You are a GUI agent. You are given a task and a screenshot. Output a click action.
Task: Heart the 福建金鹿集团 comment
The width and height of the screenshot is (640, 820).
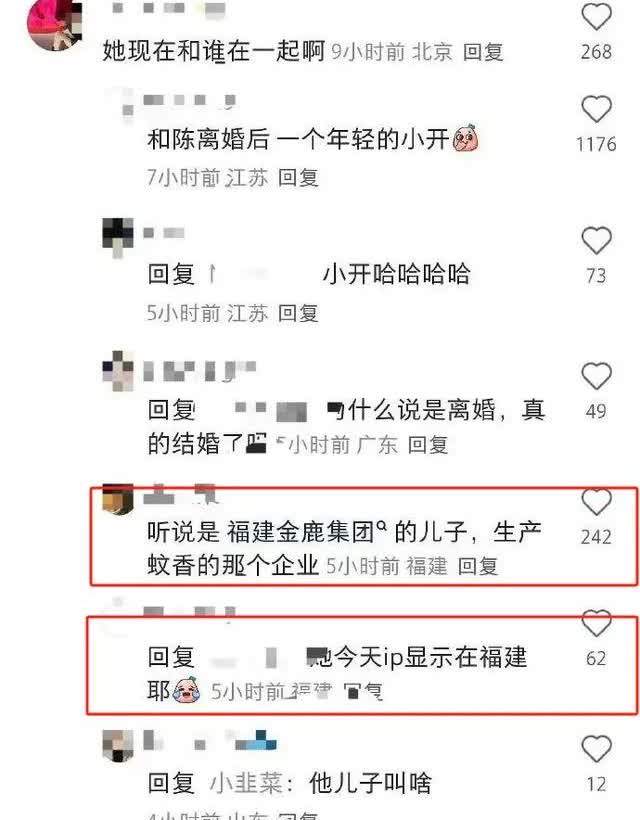tap(596, 502)
